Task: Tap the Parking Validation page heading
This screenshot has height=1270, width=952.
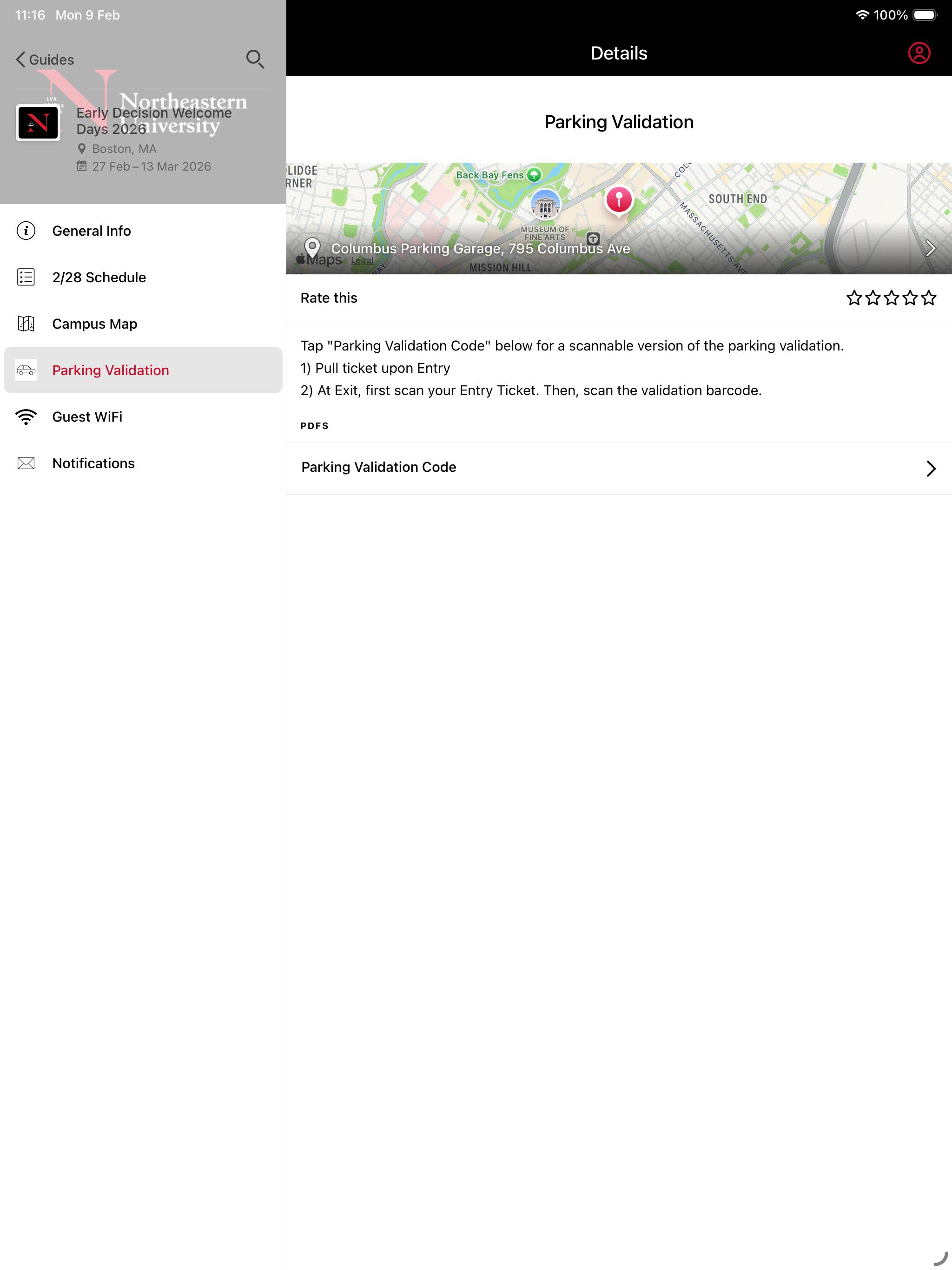Action: point(619,122)
